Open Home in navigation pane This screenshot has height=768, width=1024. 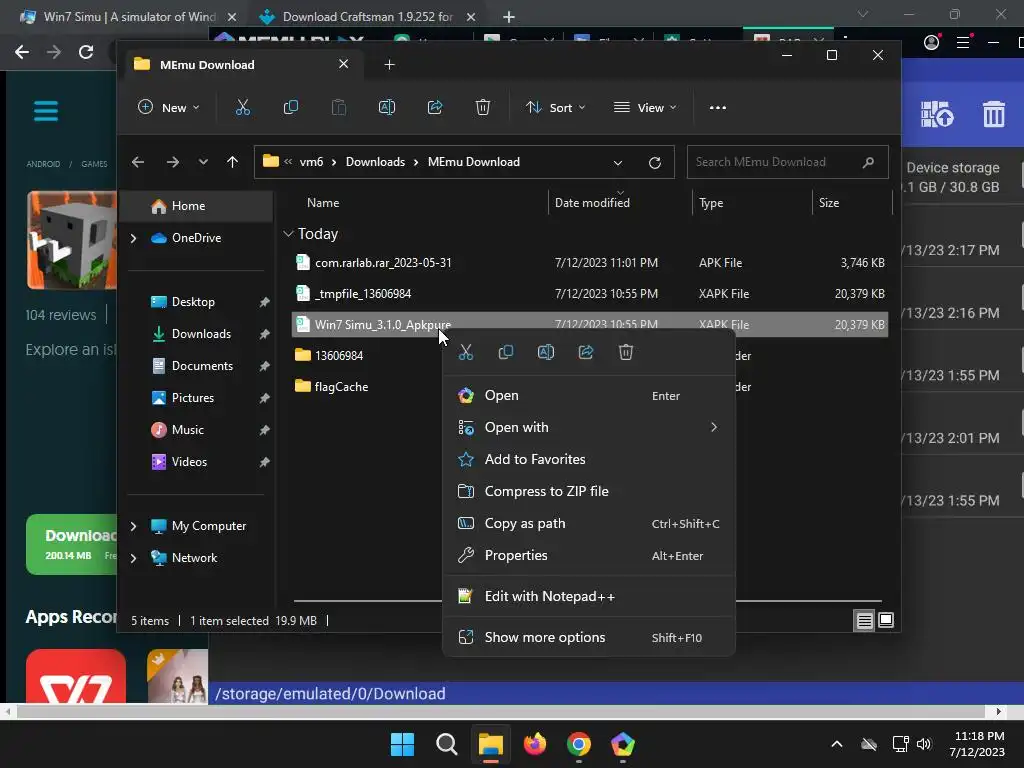(x=198, y=206)
